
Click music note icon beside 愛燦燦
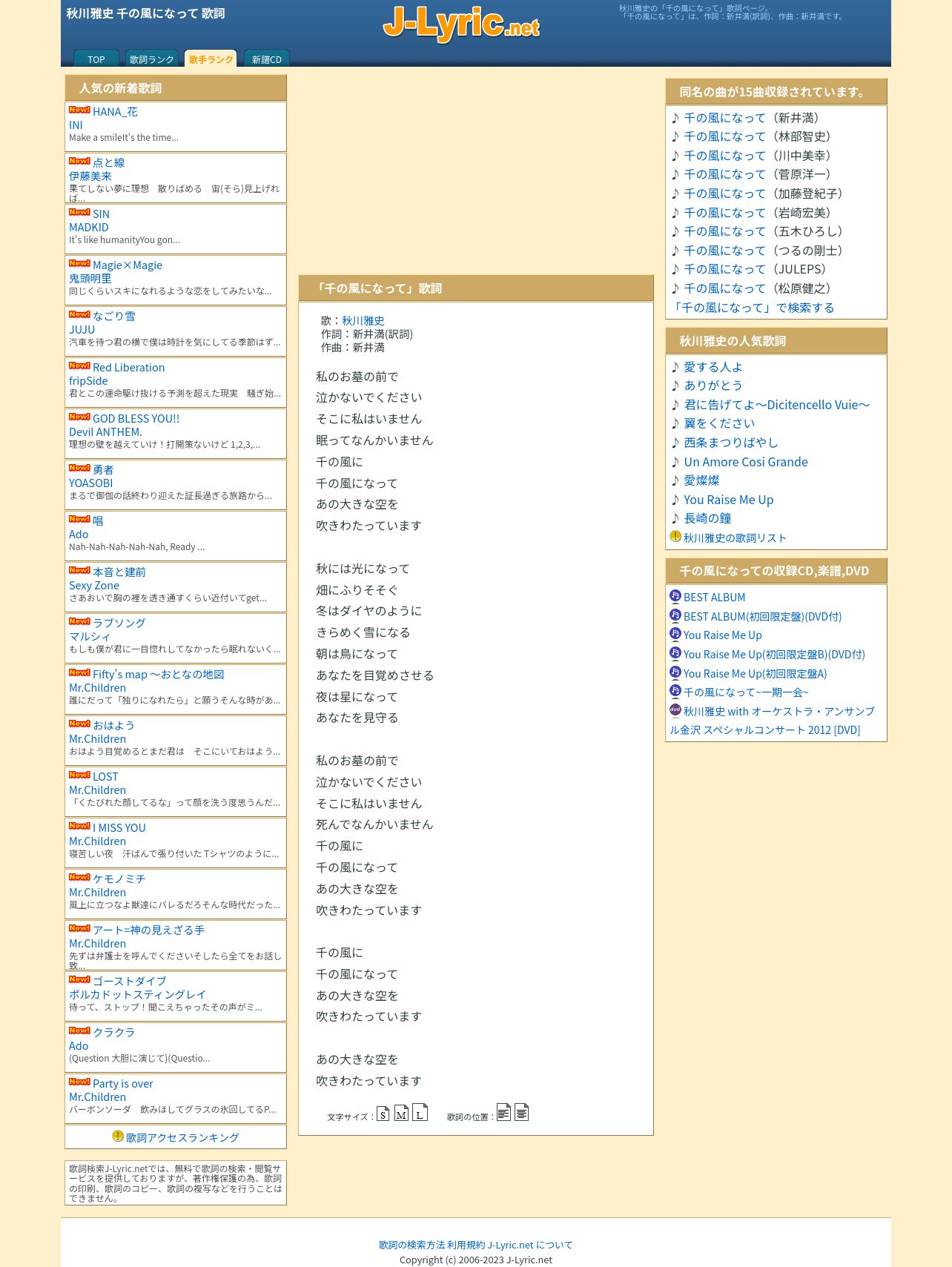tap(675, 480)
